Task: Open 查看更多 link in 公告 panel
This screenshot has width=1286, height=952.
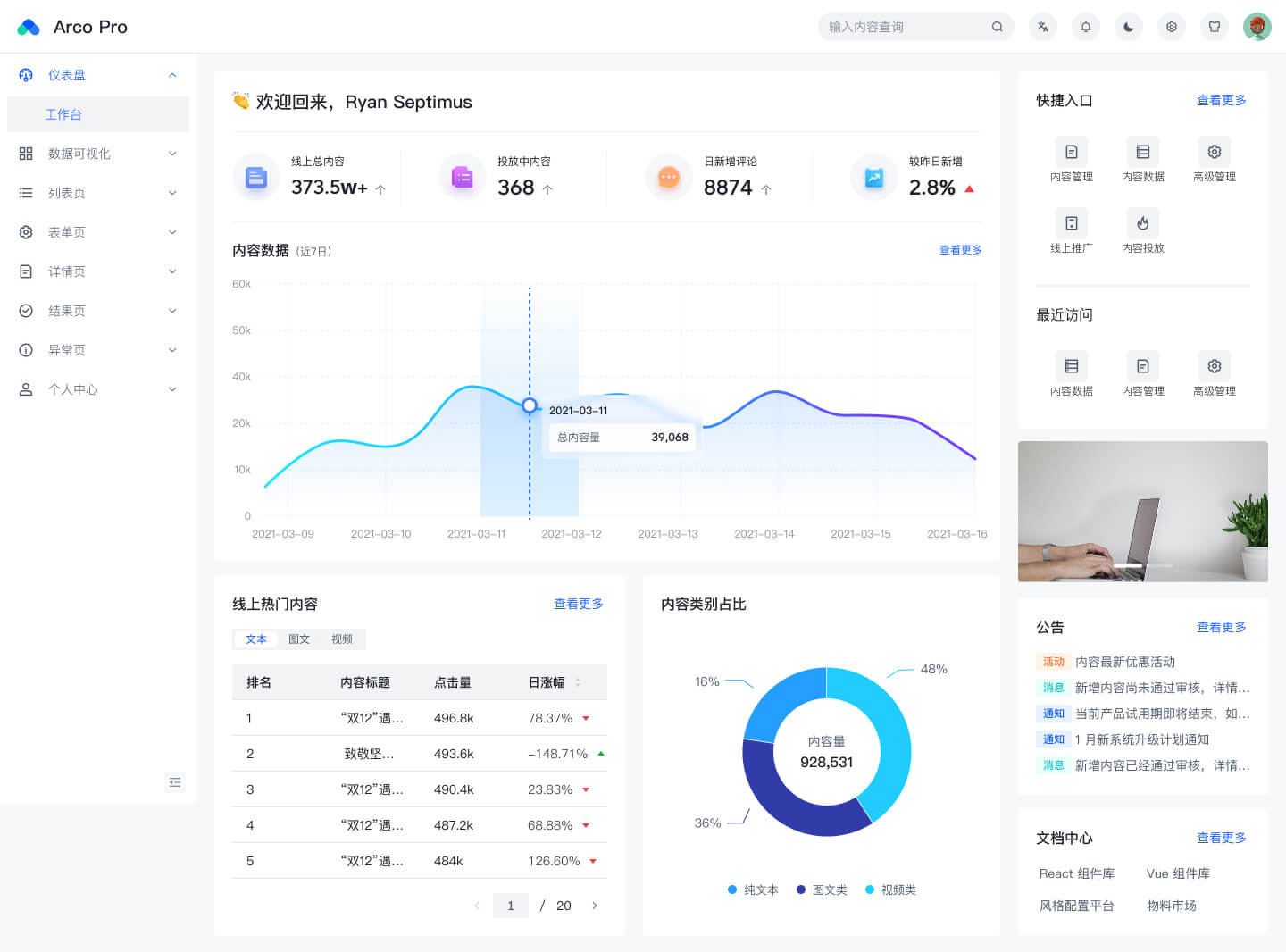Action: pyautogui.click(x=1222, y=627)
